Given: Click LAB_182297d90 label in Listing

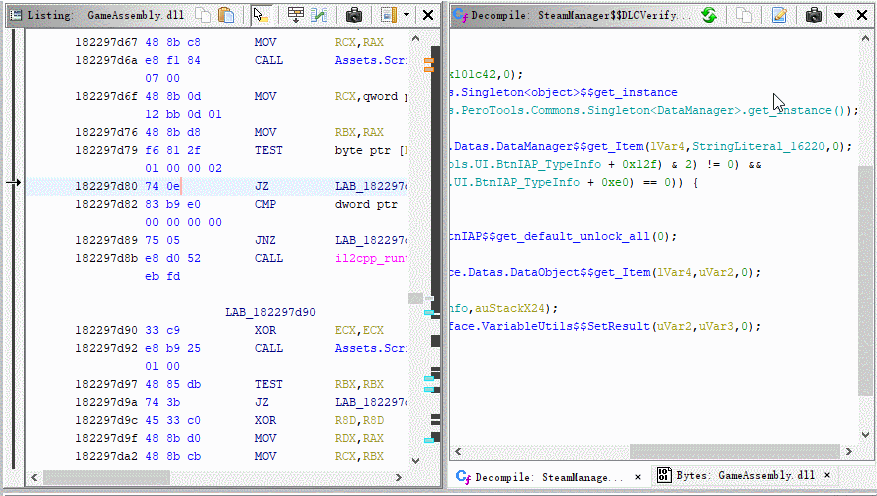Looking at the screenshot, I should click(x=270, y=312).
